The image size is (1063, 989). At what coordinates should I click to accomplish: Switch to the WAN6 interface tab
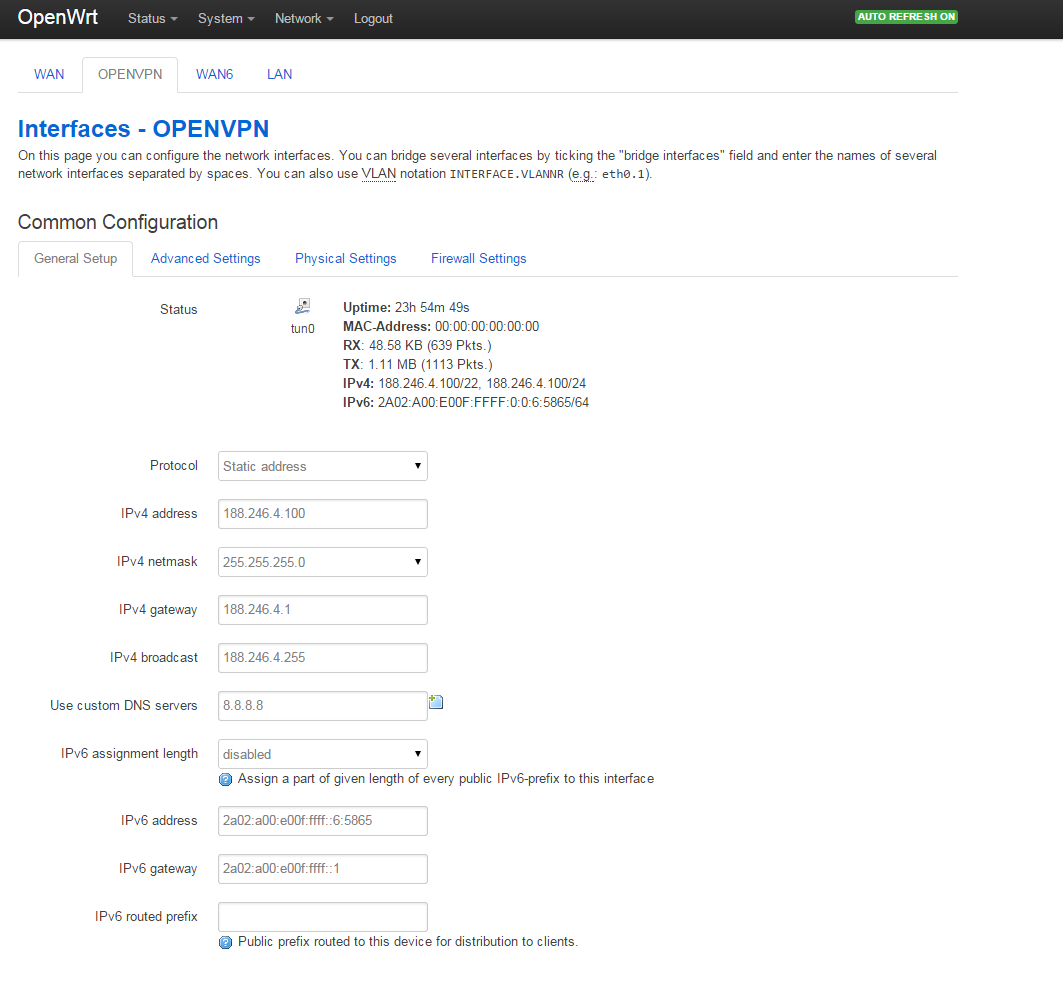[214, 75]
